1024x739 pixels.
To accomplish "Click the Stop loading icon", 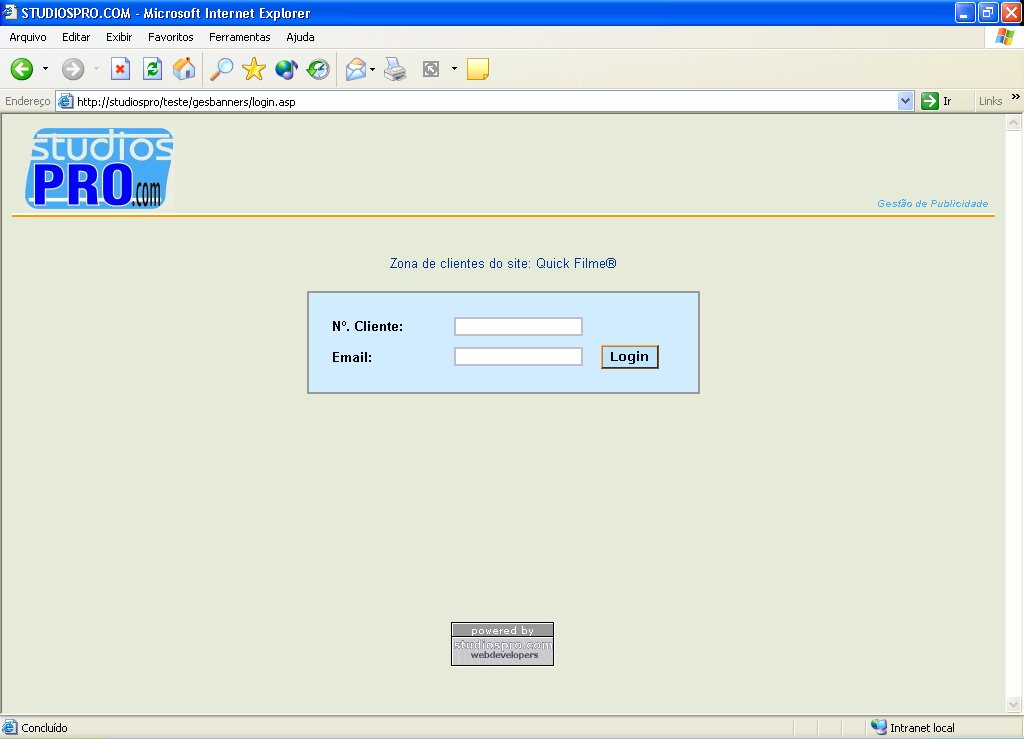I will click(120, 69).
